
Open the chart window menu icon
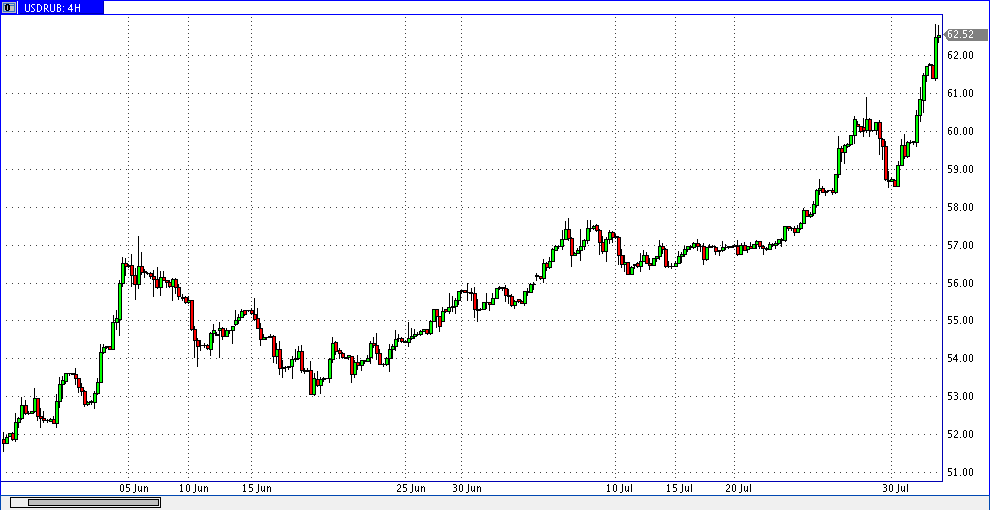click(9, 8)
